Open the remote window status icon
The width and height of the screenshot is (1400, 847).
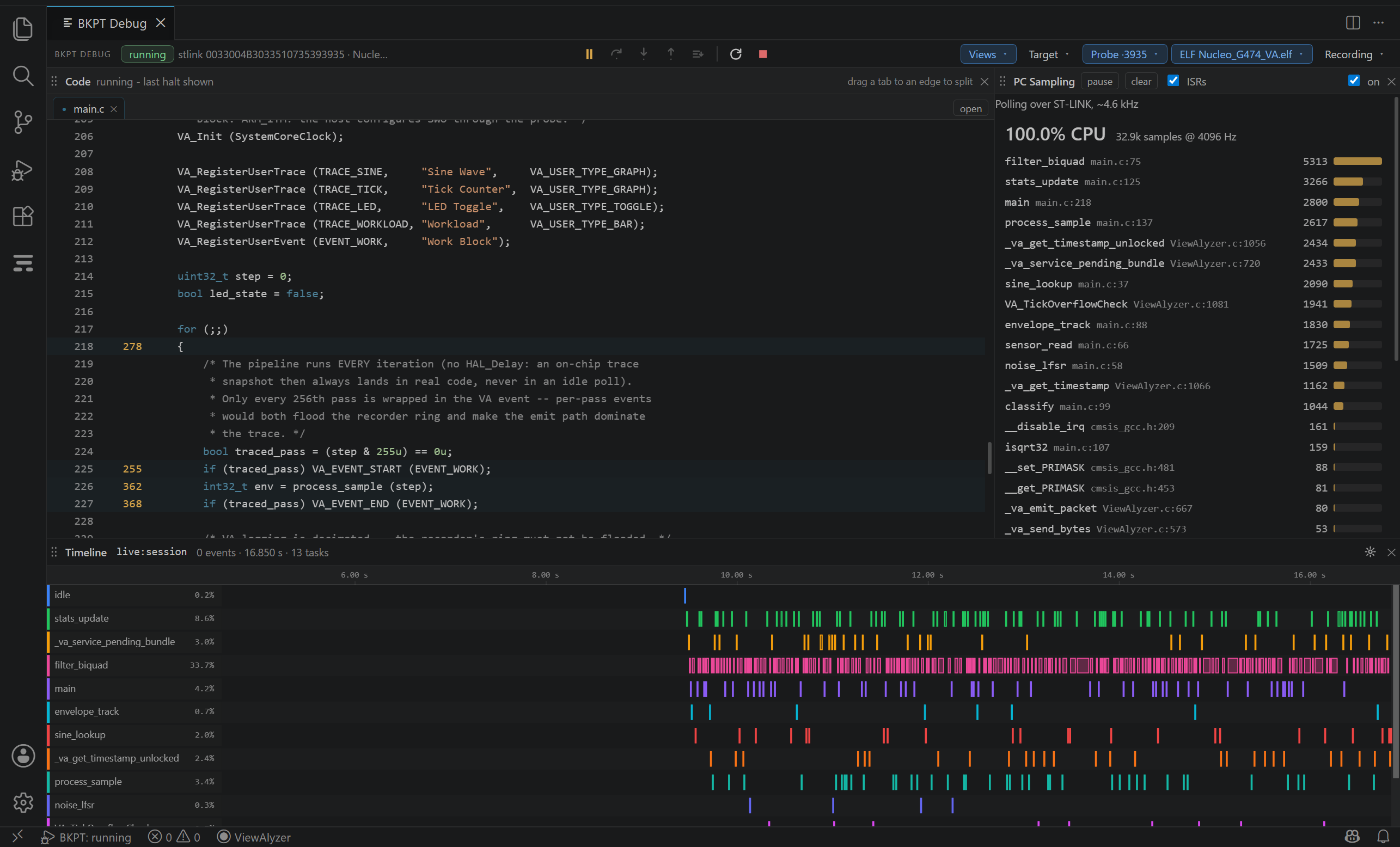tap(17, 836)
